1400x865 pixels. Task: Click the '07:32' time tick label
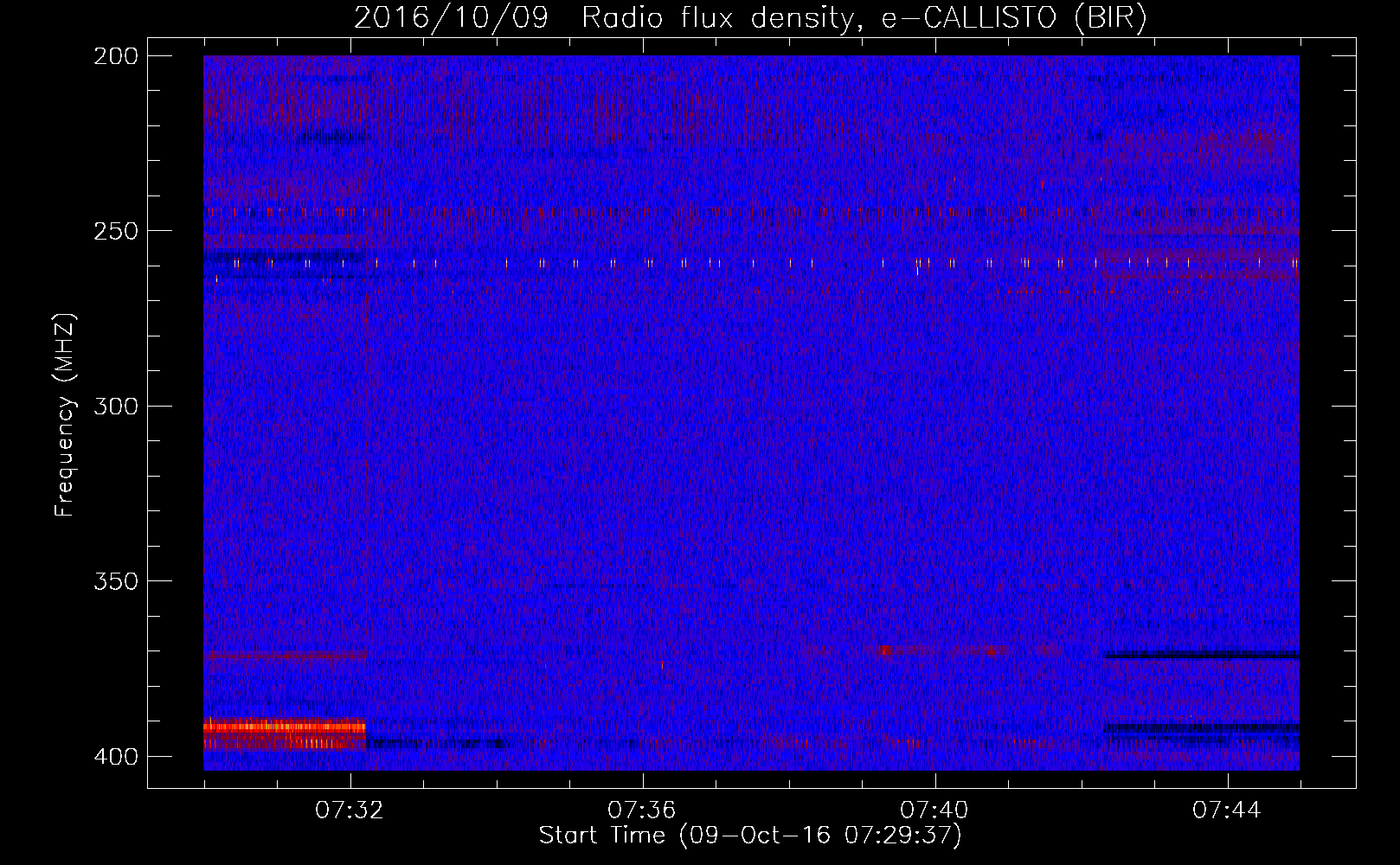click(x=350, y=810)
